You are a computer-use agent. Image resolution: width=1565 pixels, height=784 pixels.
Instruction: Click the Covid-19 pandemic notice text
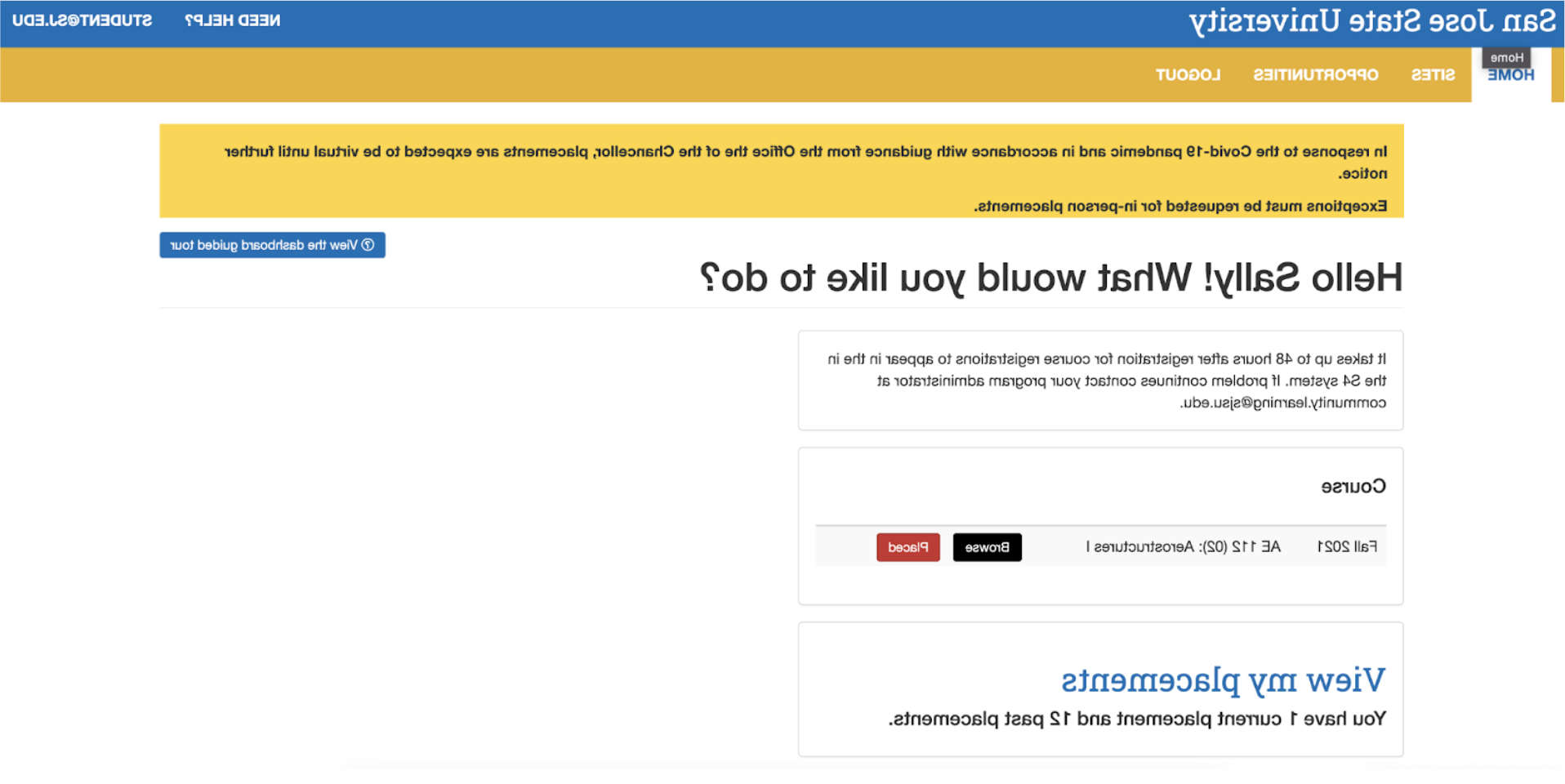tap(805, 162)
